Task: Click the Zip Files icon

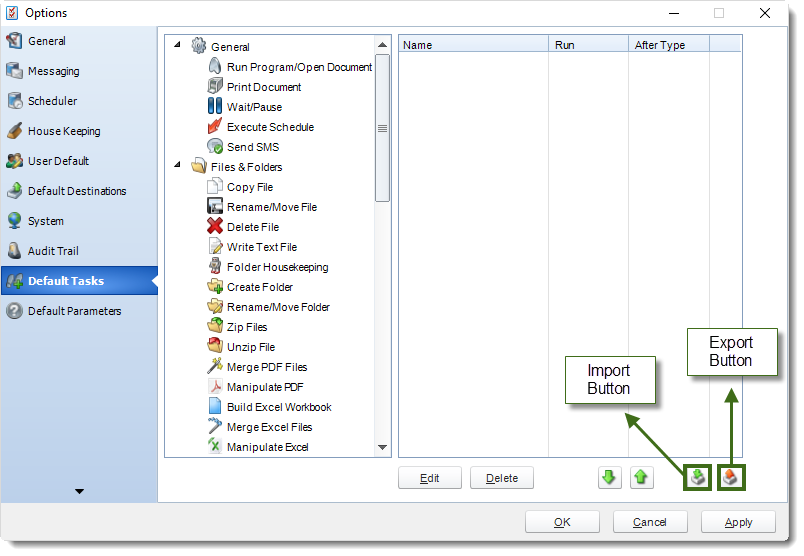Action: pos(215,326)
